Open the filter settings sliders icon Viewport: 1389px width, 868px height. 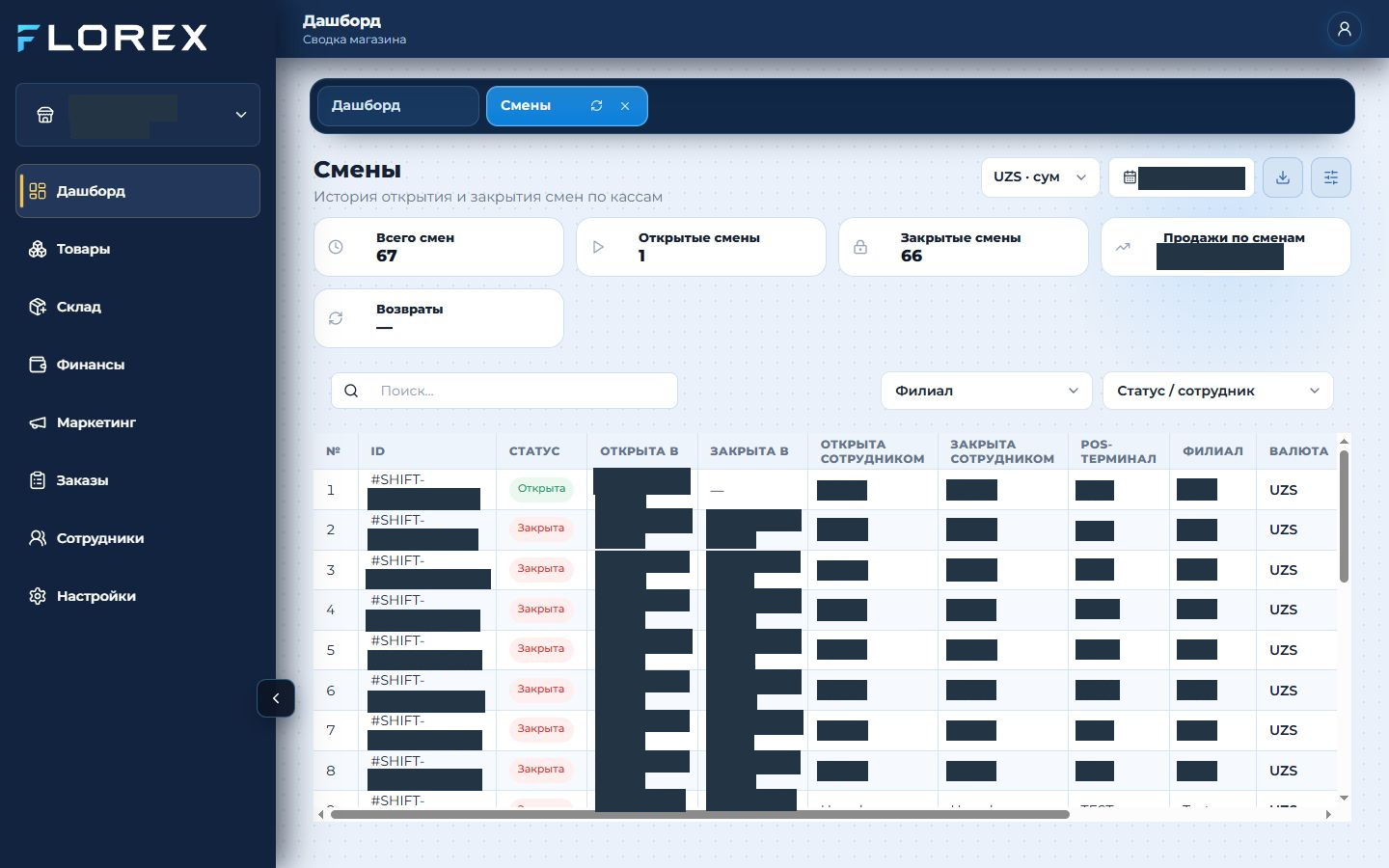(1331, 177)
